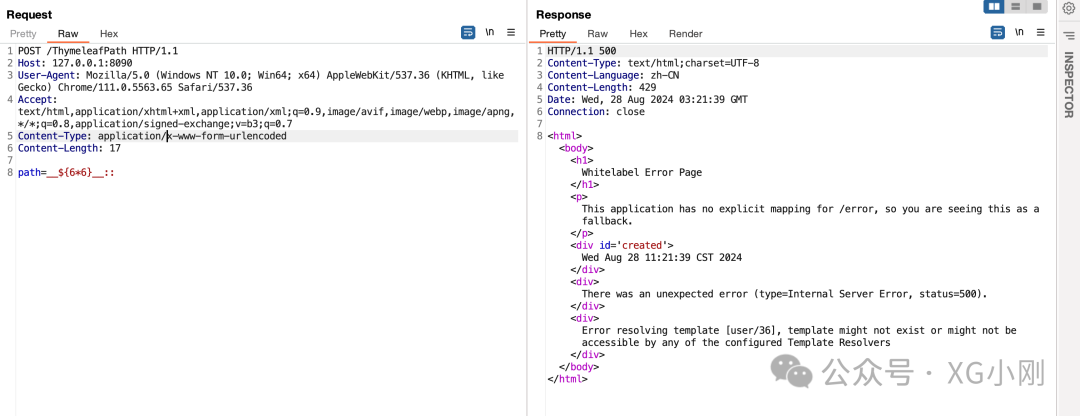Click the Request panel title

pyautogui.click(x=29, y=14)
